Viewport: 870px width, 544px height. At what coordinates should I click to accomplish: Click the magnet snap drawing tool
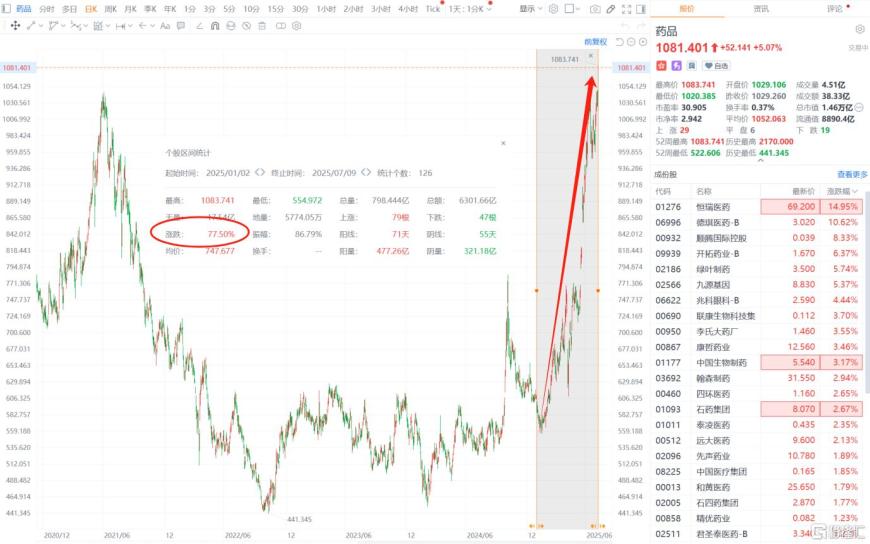coord(213,25)
